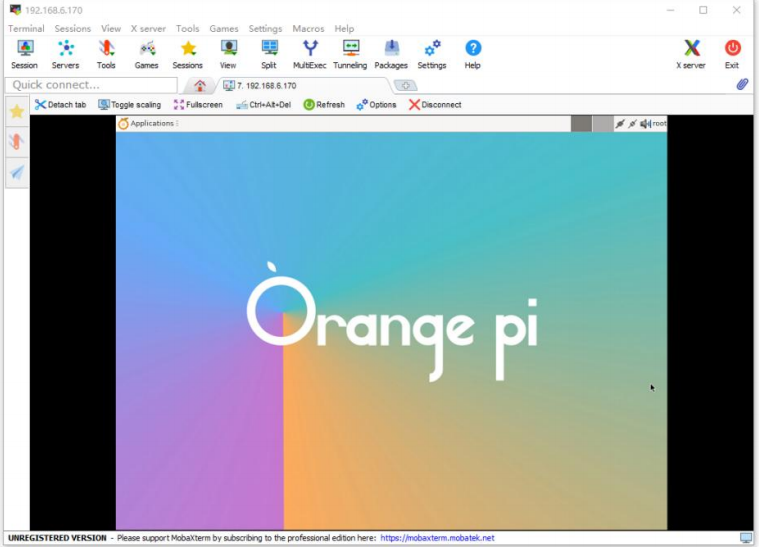This screenshot has width=759, height=547.
Task: Open the Help menu
Action: click(x=344, y=29)
